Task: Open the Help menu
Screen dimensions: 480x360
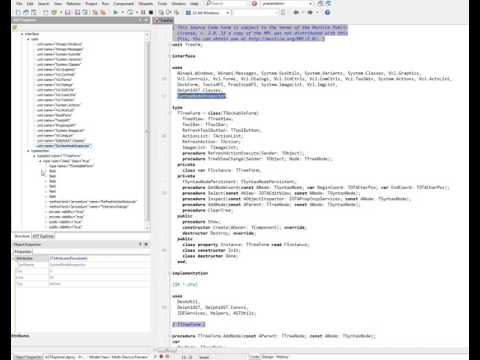Action: click(x=194, y=4)
